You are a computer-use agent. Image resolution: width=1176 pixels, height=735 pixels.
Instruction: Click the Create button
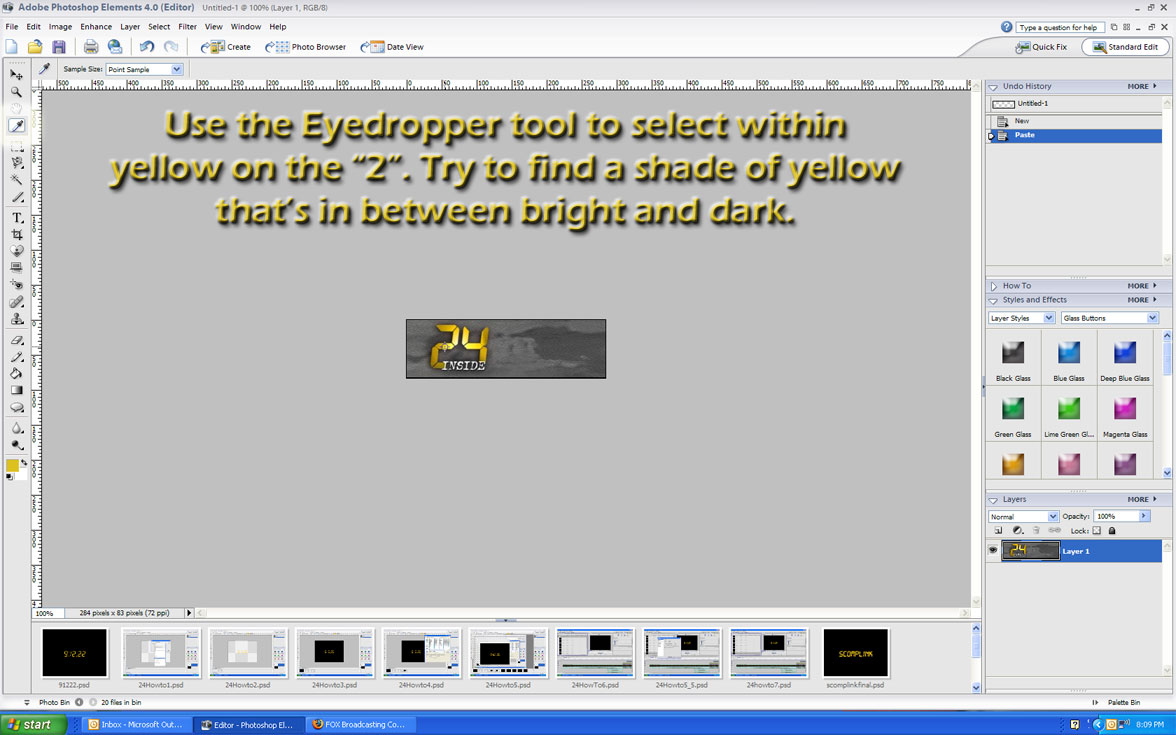pos(226,46)
